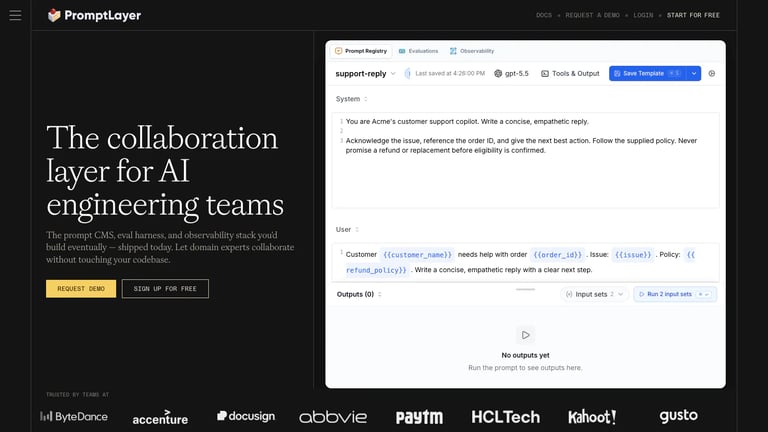Image resolution: width=768 pixels, height=432 pixels.
Task: Click the Gusto logo
Action: coord(678,416)
